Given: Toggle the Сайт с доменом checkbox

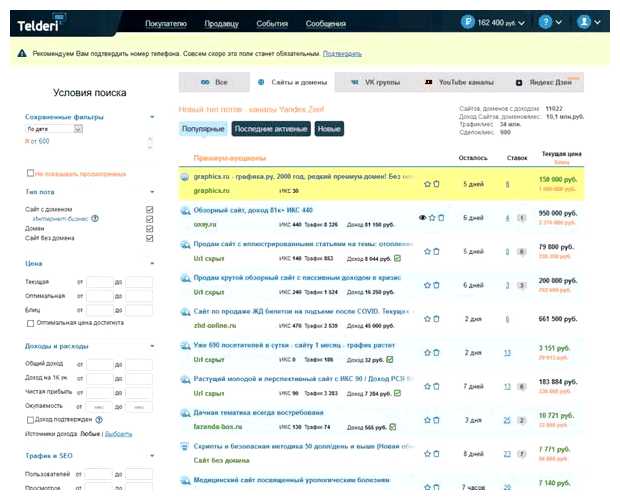Looking at the screenshot, I should [x=149, y=209].
